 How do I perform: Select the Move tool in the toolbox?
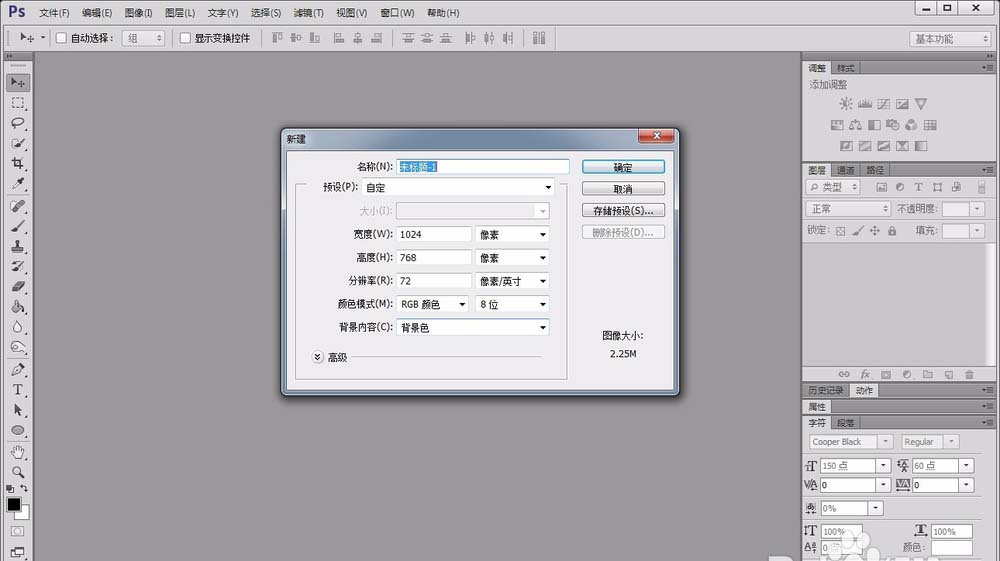coord(18,82)
